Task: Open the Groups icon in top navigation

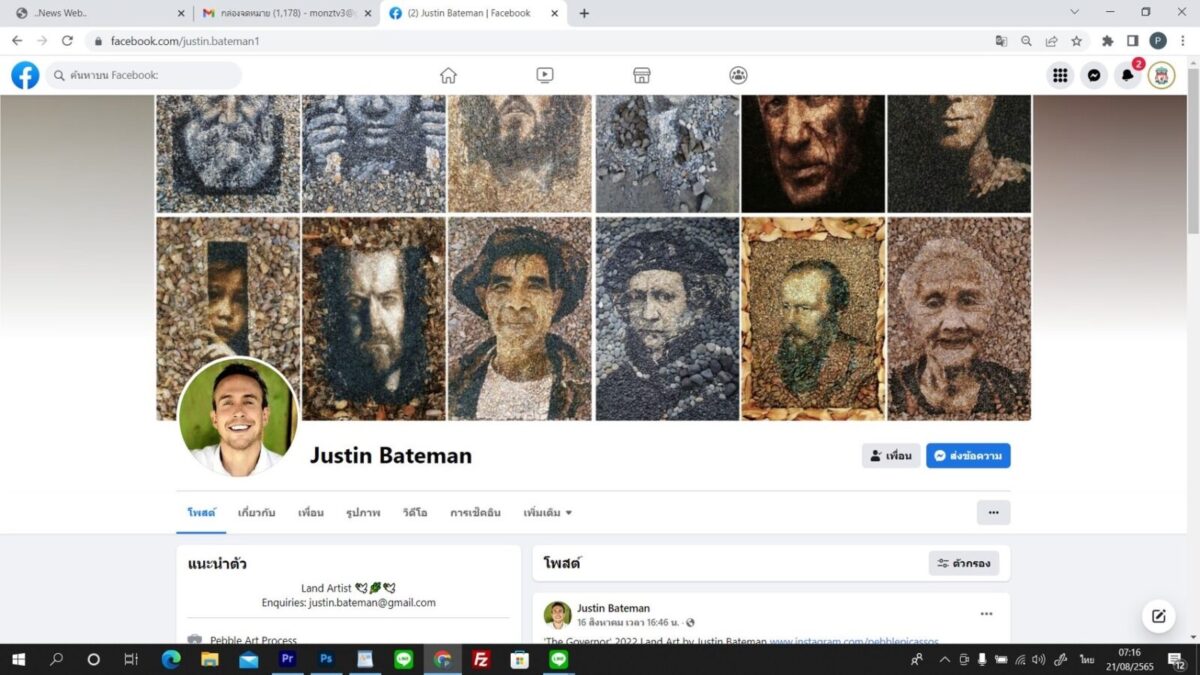Action: click(x=738, y=75)
